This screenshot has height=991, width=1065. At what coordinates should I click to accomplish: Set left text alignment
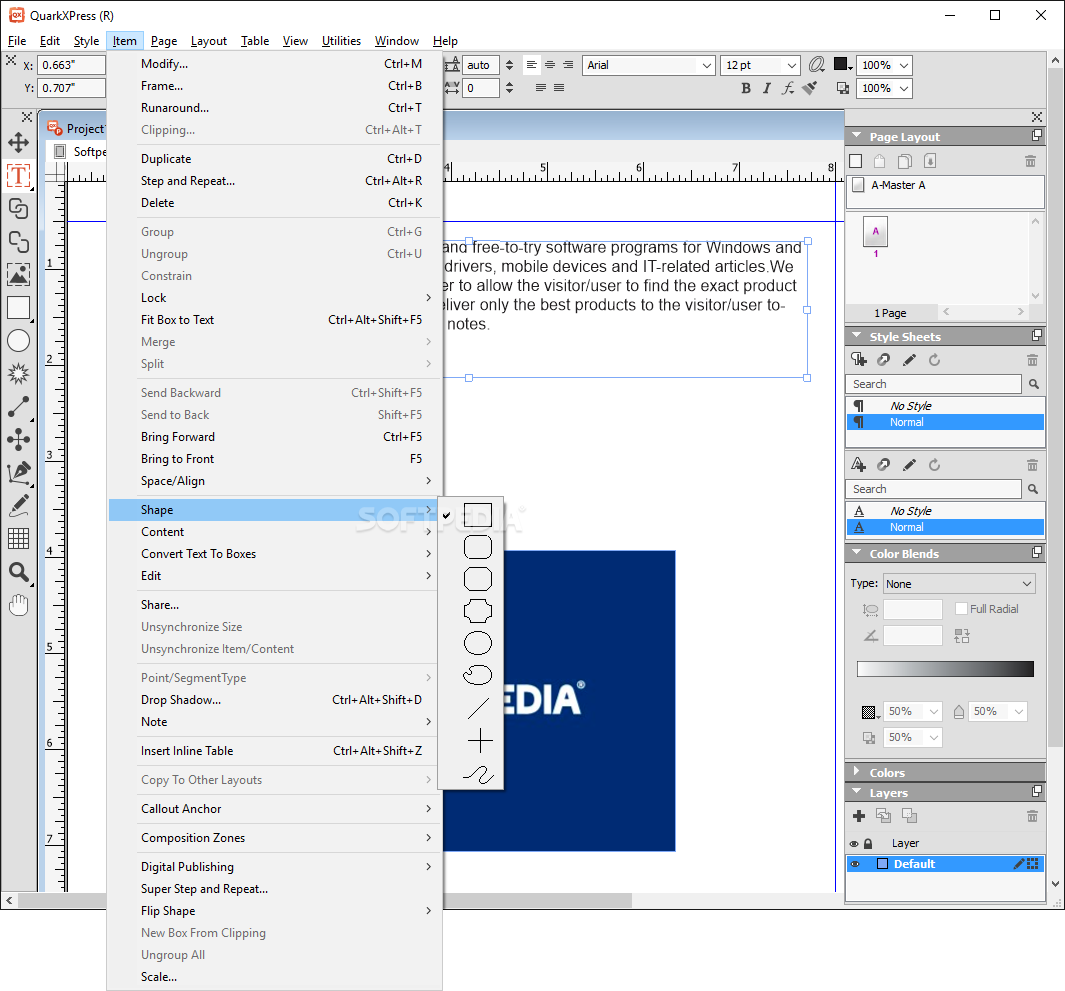click(x=532, y=65)
